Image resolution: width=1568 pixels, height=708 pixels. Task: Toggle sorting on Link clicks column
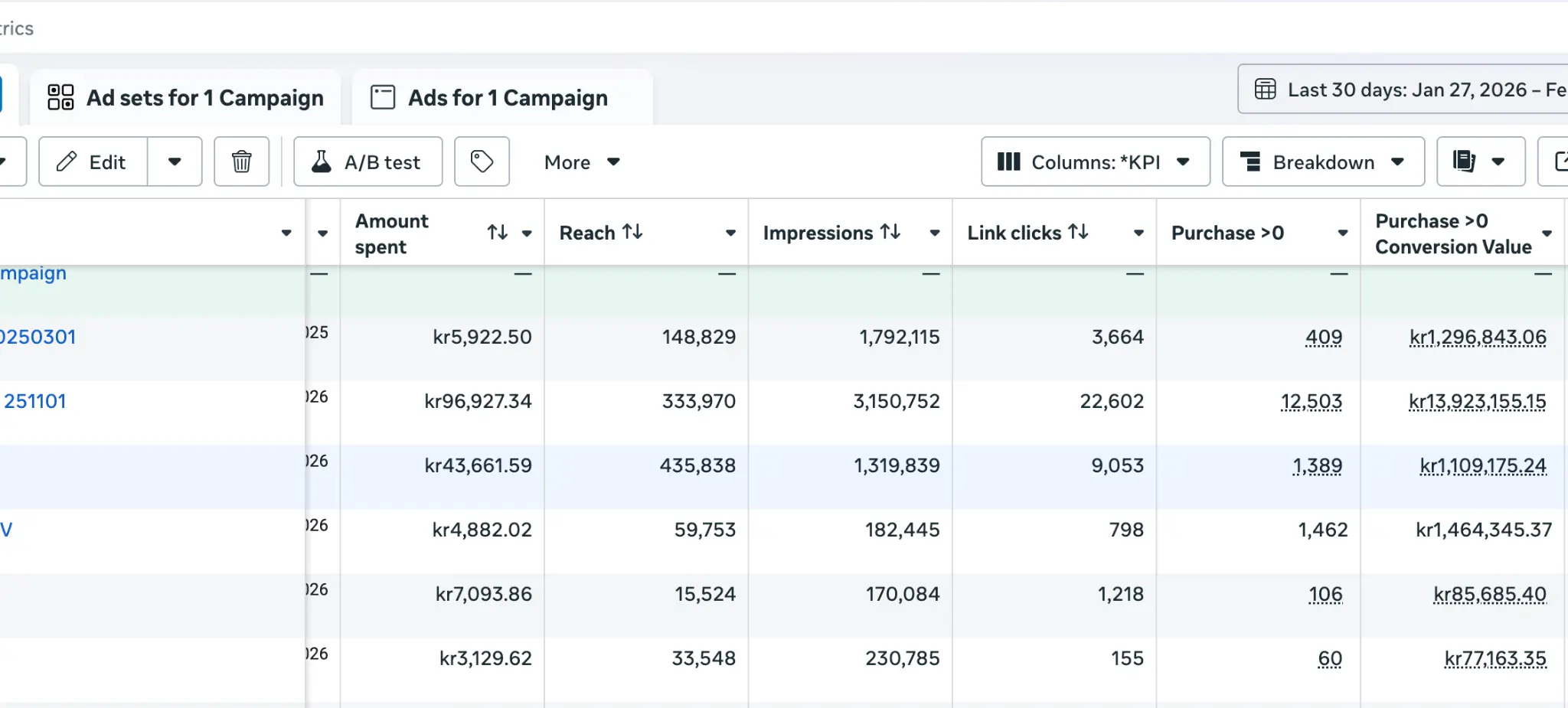point(1080,232)
